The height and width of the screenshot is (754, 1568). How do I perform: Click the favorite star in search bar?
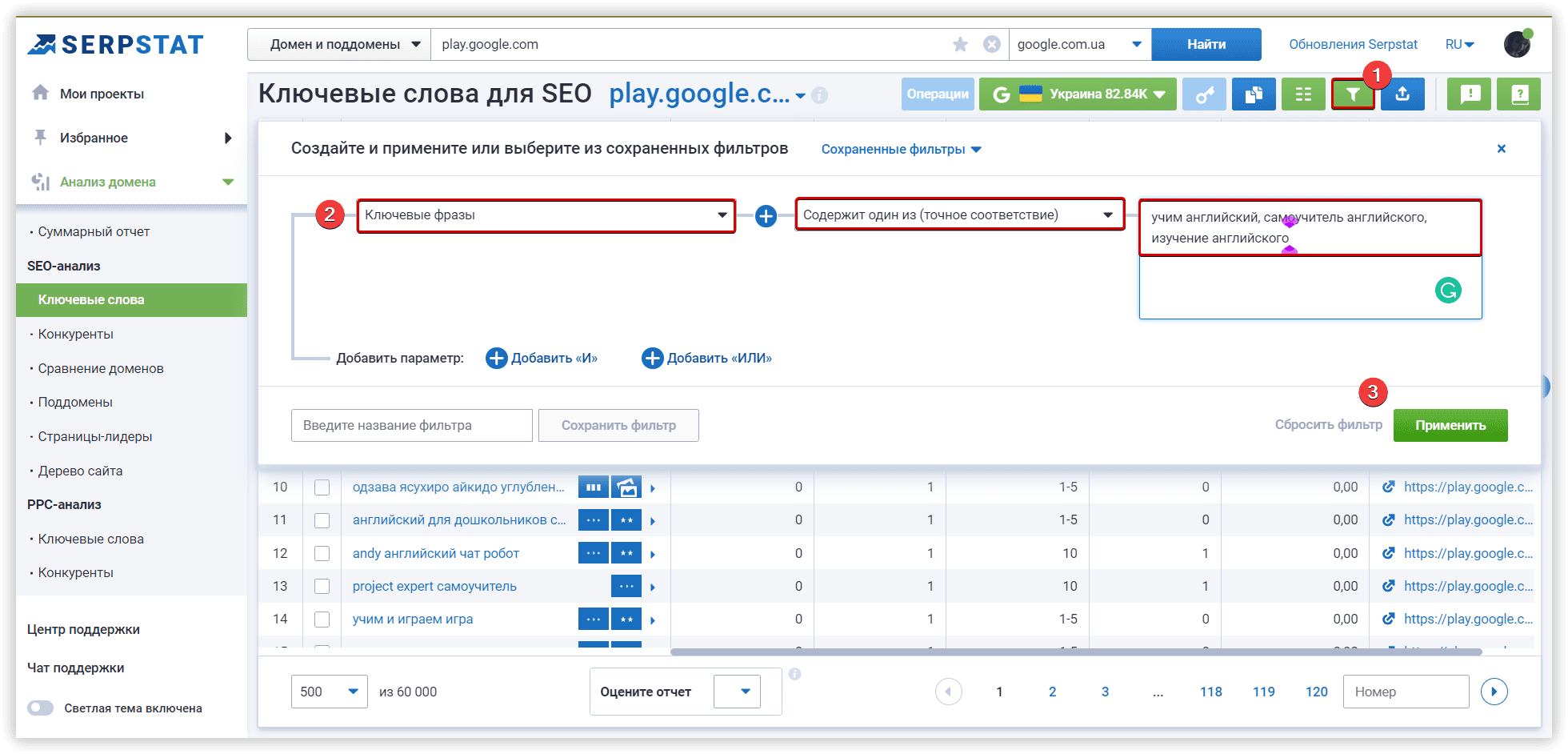(x=960, y=45)
